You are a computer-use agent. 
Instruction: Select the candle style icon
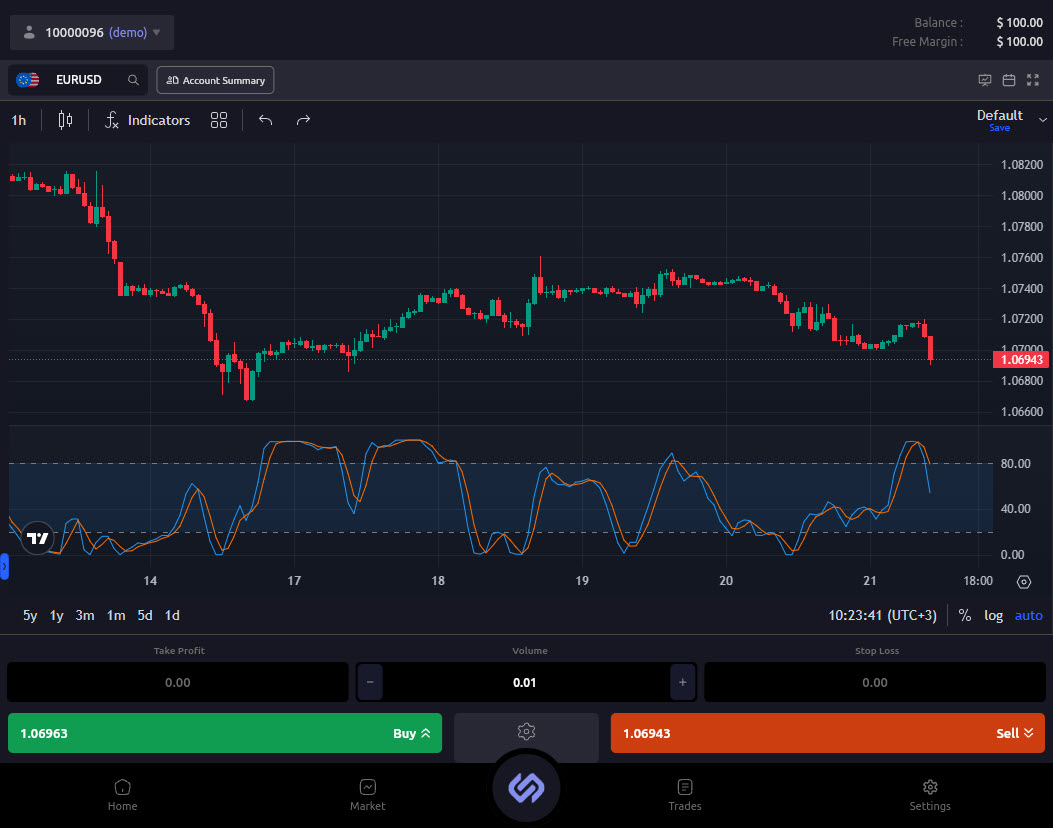pyautogui.click(x=63, y=120)
